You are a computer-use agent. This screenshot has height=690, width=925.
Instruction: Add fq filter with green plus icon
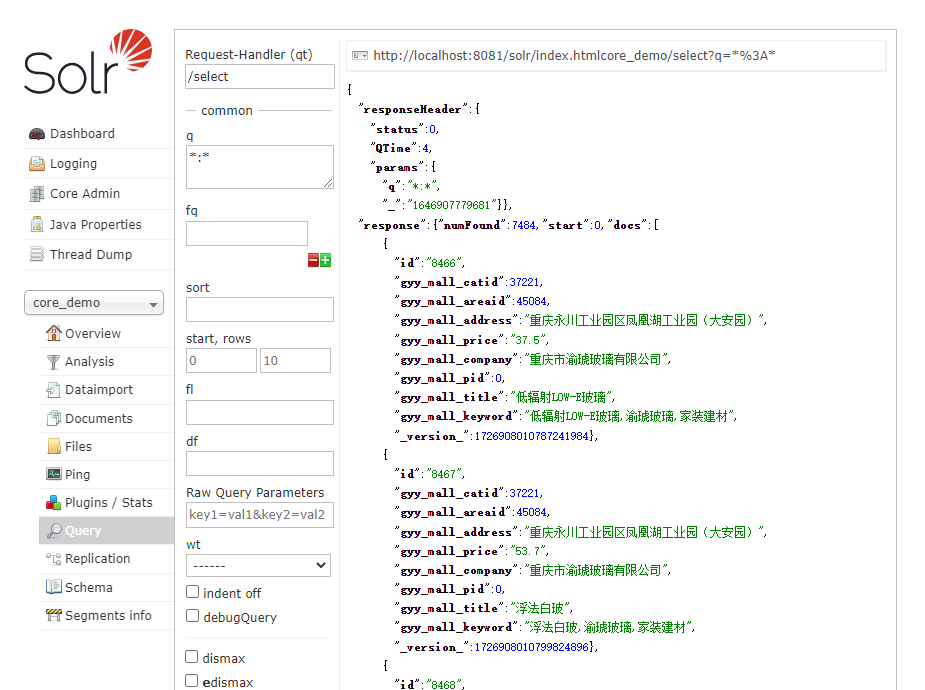(x=325, y=260)
